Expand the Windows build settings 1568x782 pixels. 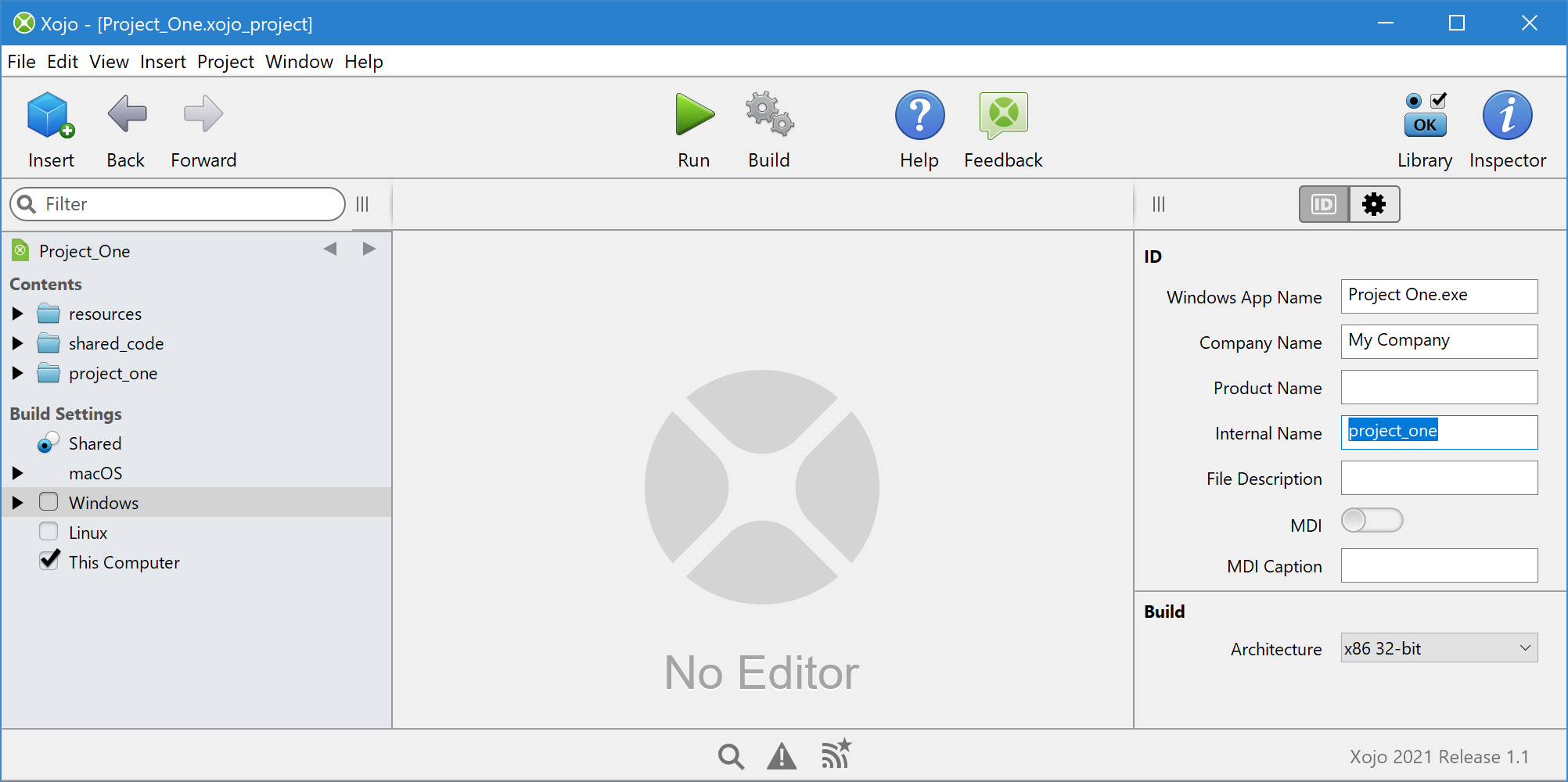coord(17,503)
